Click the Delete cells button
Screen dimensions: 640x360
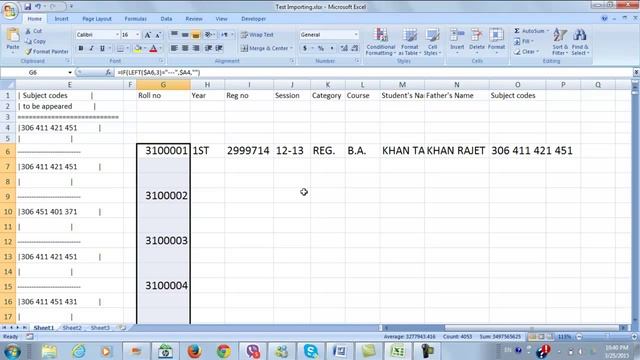[x=476, y=42]
